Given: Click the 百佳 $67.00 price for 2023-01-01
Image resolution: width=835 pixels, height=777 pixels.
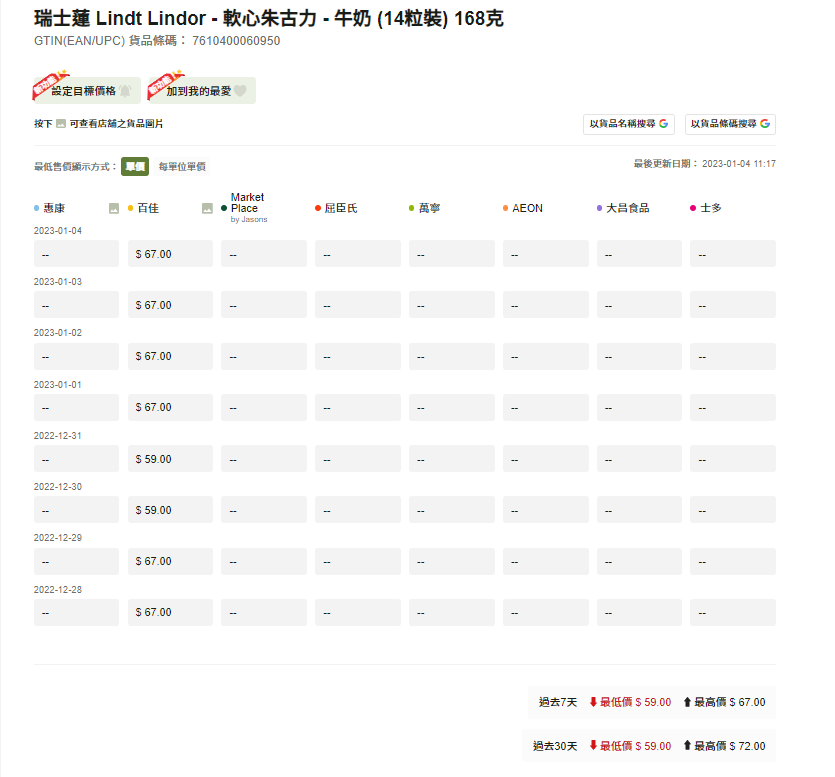Looking at the screenshot, I should (170, 407).
